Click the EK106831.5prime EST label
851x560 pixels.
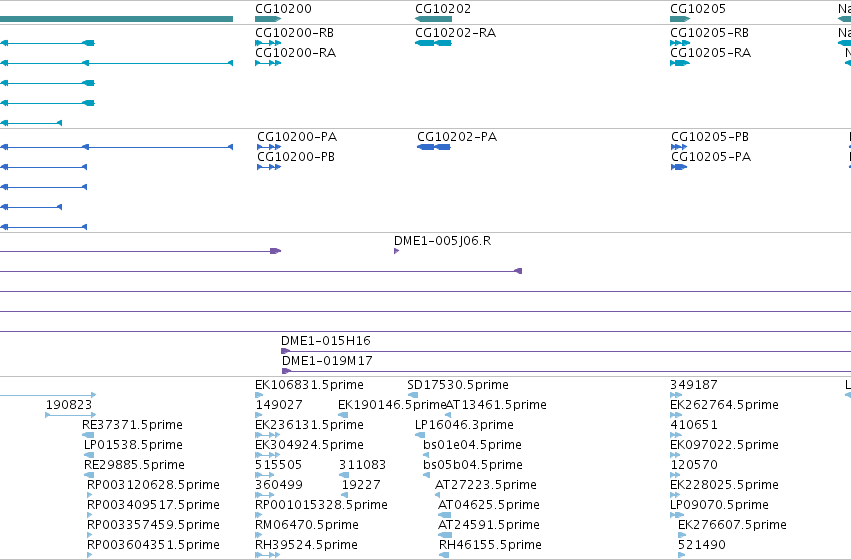pos(309,385)
